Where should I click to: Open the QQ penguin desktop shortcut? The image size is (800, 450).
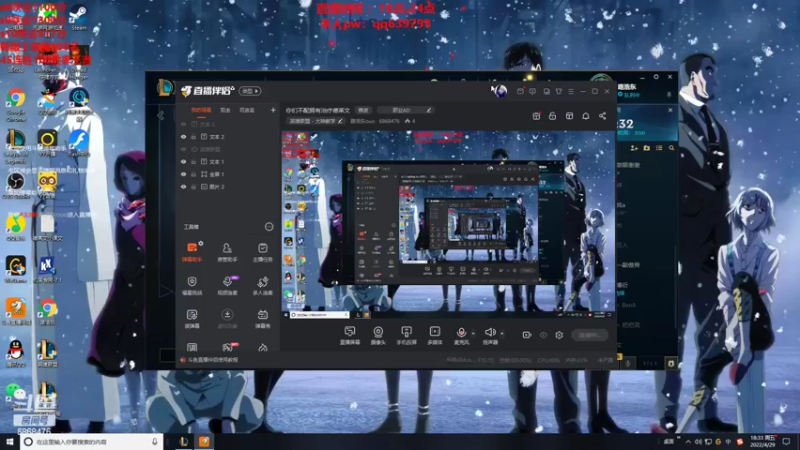[x=16, y=354]
